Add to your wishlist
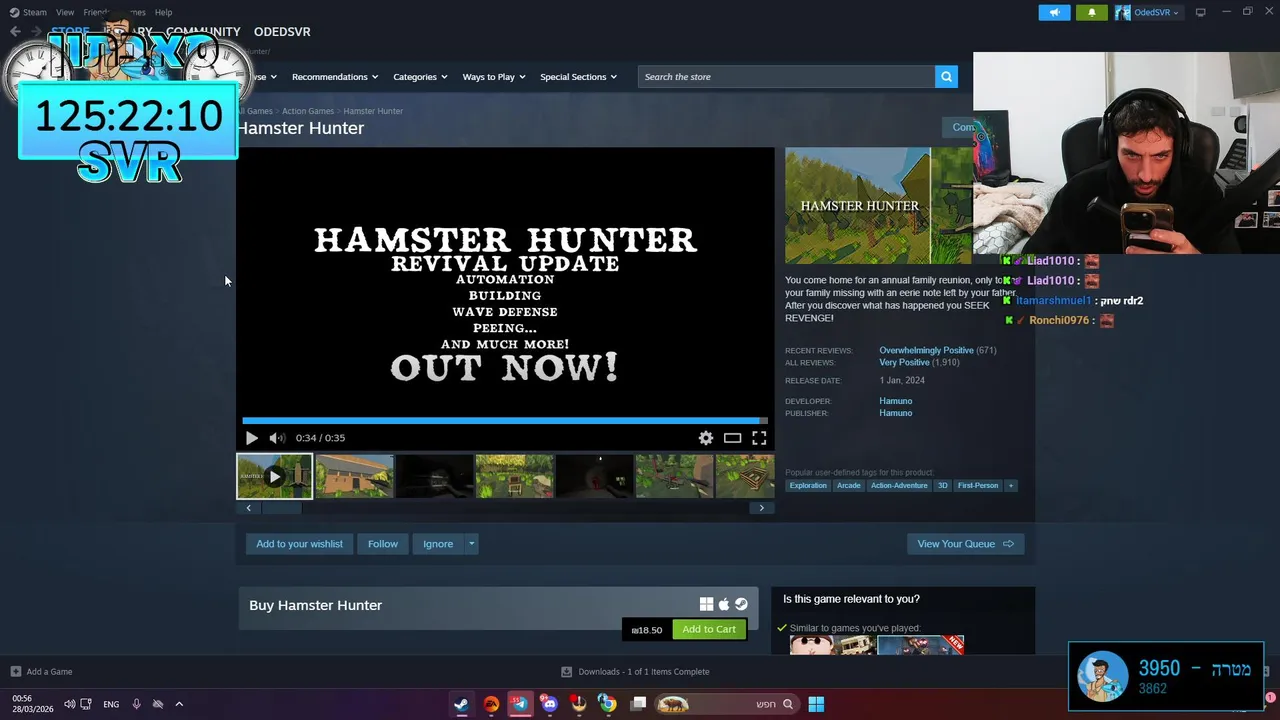The height and width of the screenshot is (720, 1280). (299, 544)
